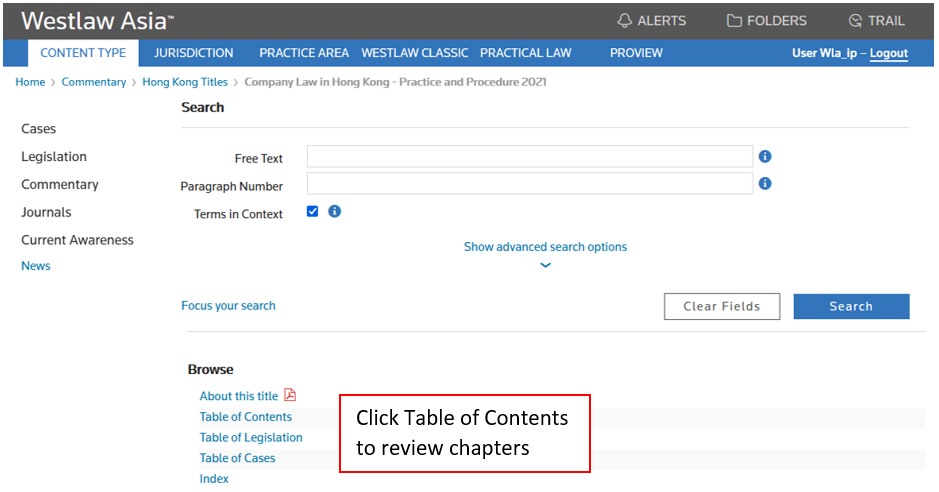Click in Free Text field

(x=529, y=156)
